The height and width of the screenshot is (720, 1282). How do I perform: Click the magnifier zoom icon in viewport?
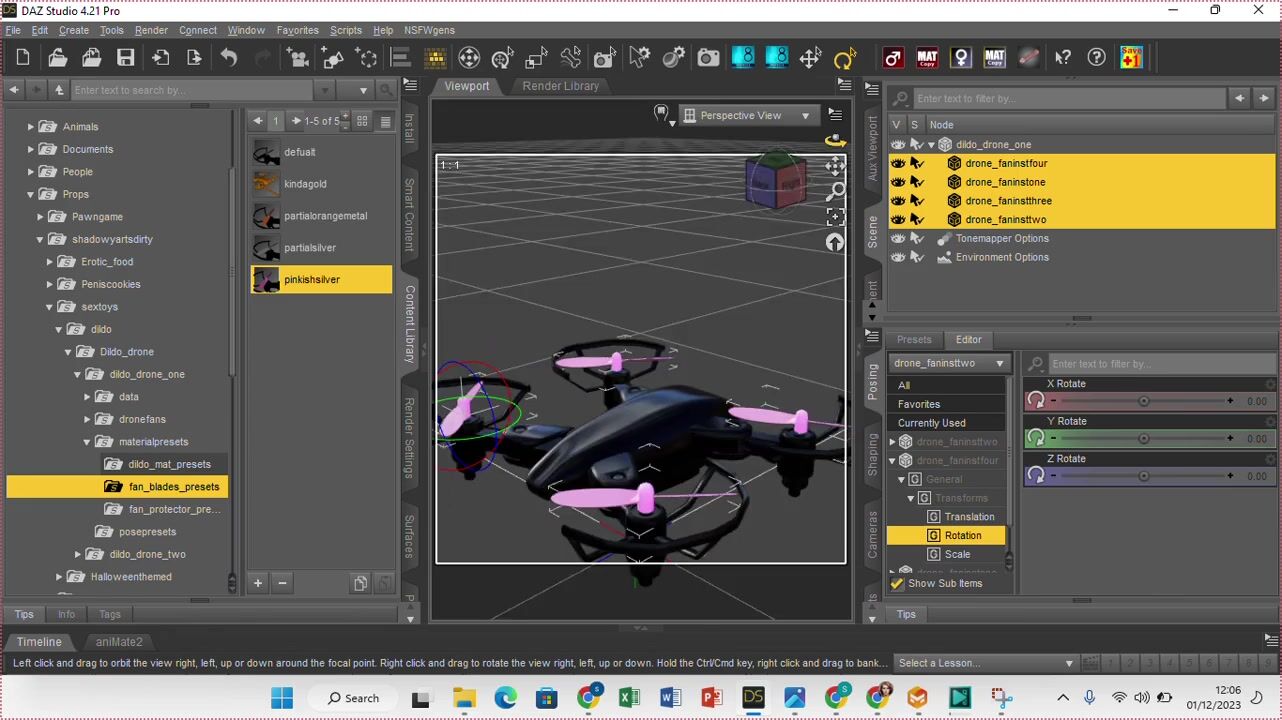pyautogui.click(x=835, y=191)
